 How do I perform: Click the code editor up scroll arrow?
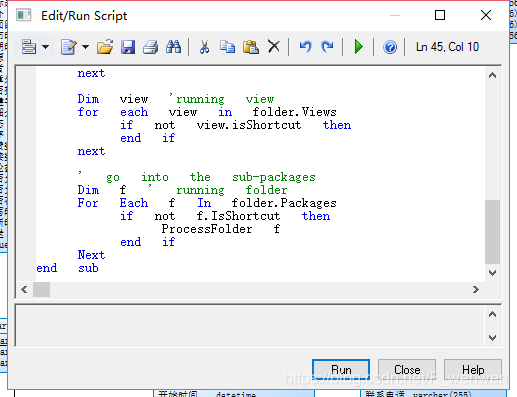[x=492, y=75]
